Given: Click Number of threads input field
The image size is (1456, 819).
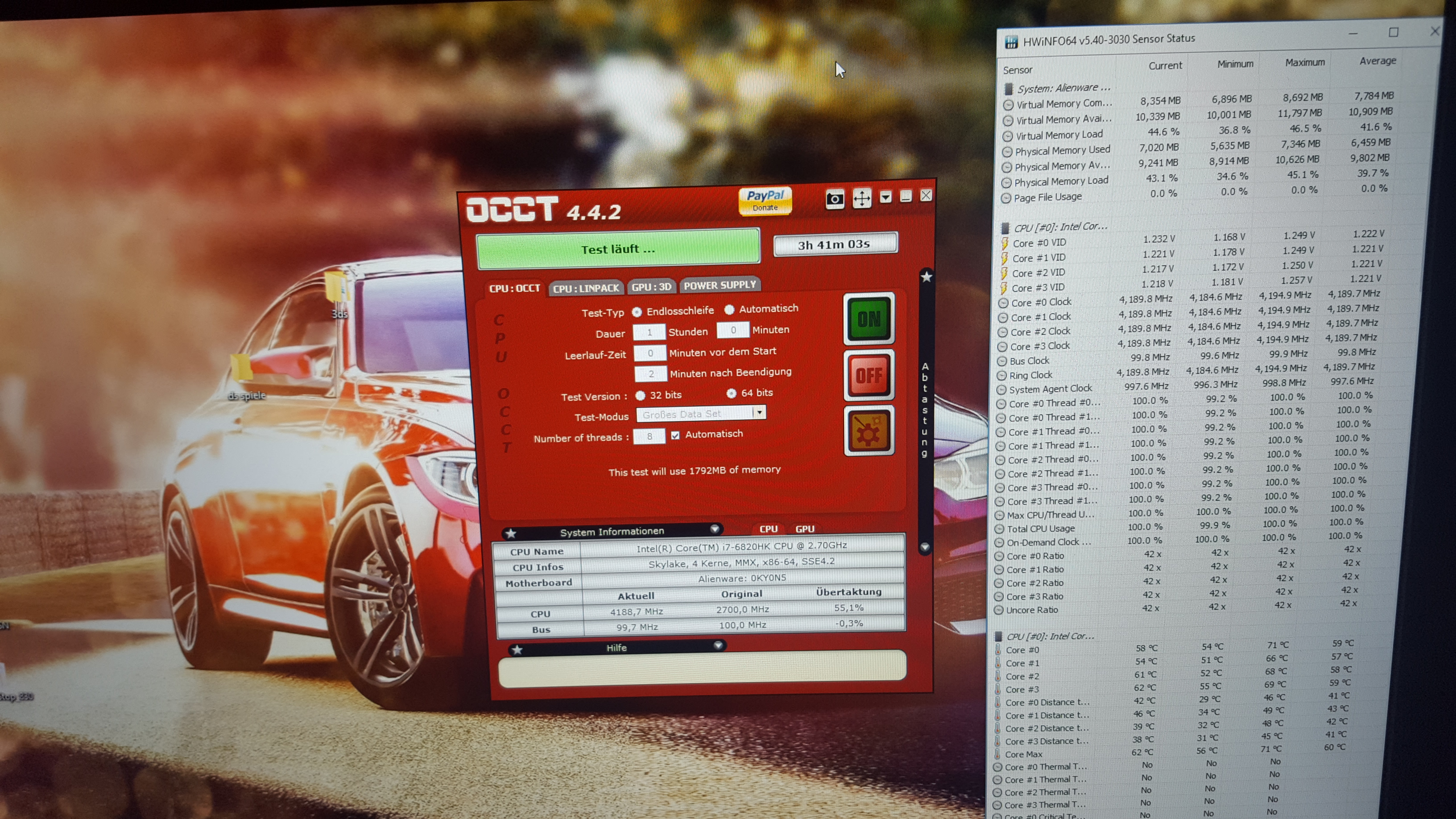Looking at the screenshot, I should pos(649,436).
